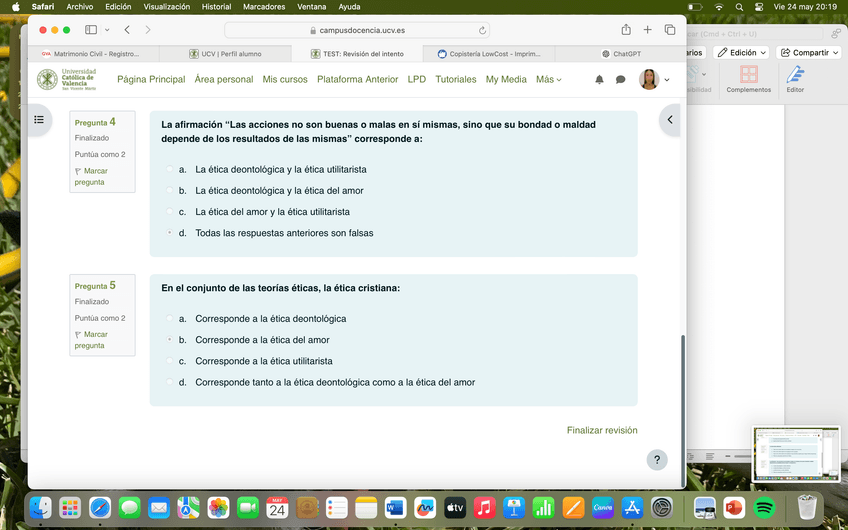Open the notifications bell
The width and height of the screenshot is (848, 530).
tap(599, 80)
